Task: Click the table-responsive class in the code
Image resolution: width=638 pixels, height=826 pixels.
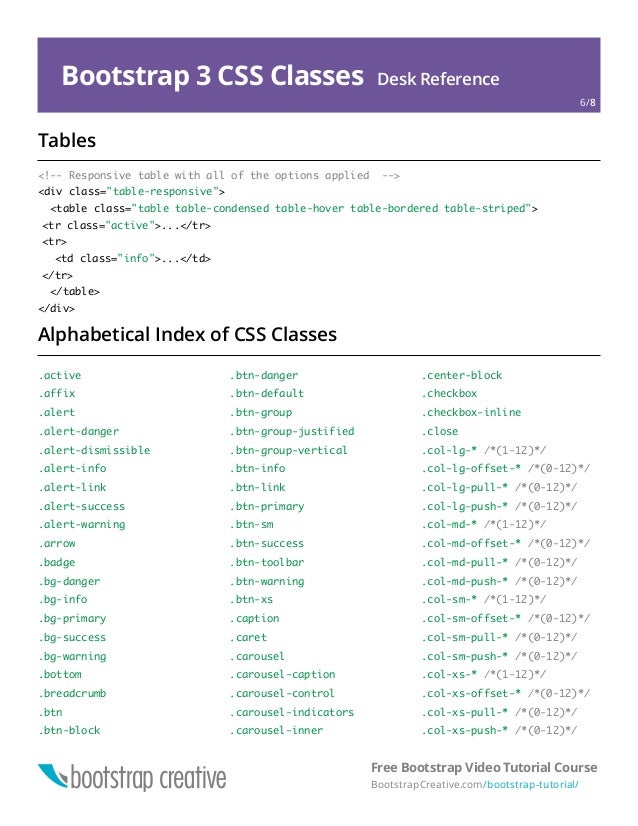Action: point(163,191)
